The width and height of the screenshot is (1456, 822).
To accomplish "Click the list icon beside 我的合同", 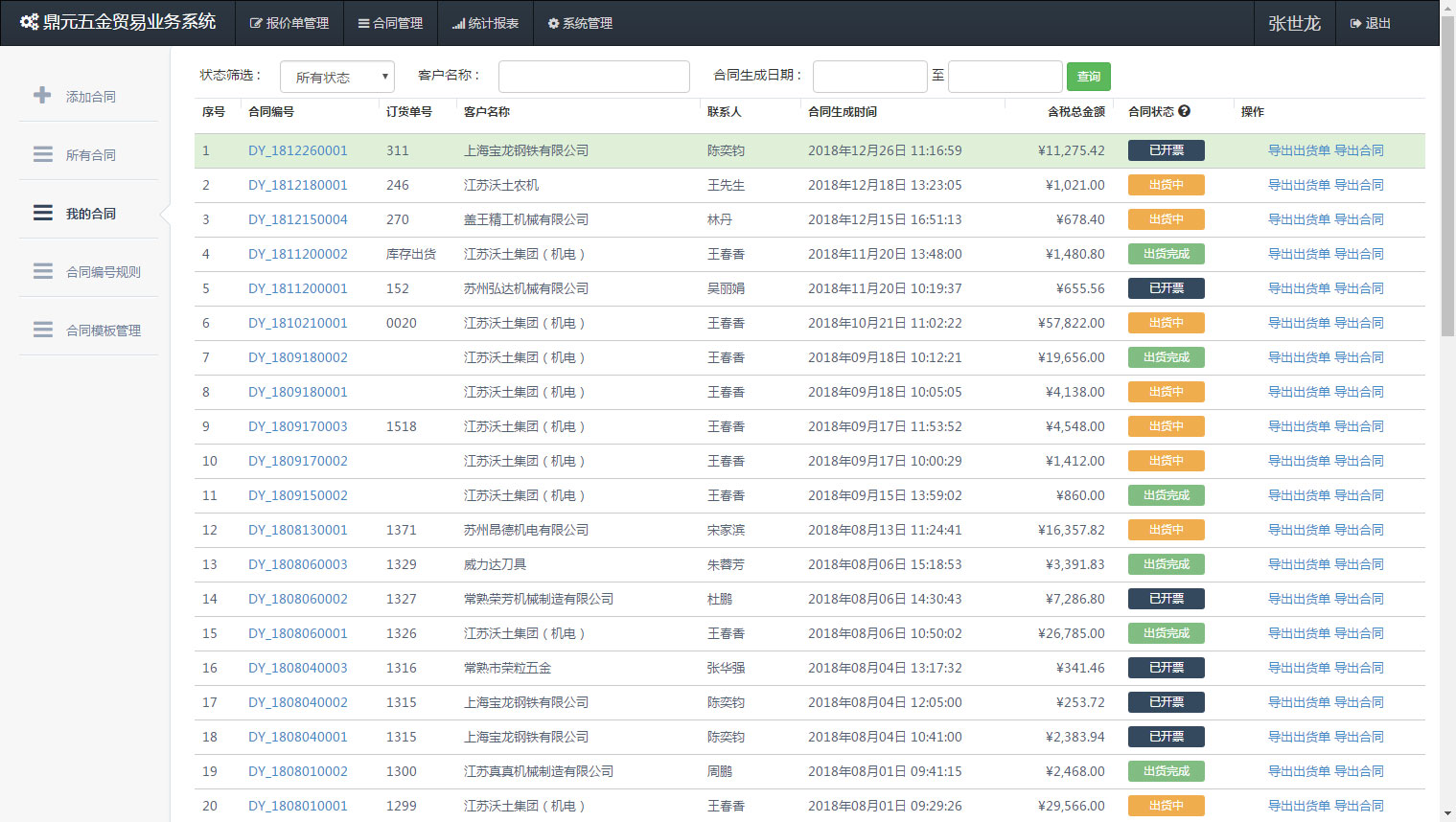I will pyautogui.click(x=42, y=213).
